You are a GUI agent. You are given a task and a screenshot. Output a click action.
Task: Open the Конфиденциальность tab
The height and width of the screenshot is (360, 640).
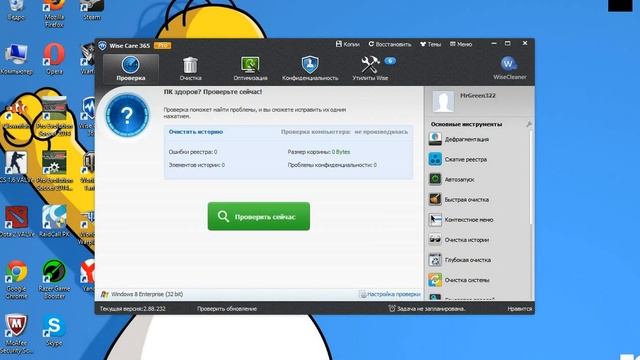click(310, 69)
